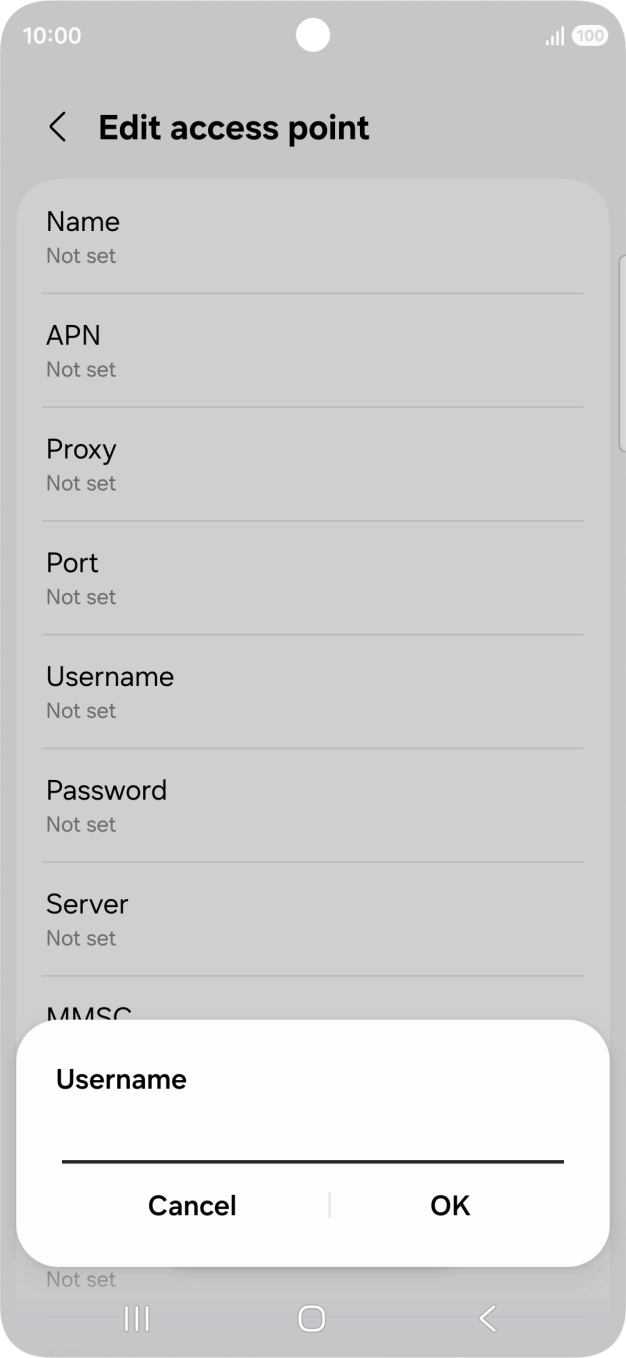Tap the Back navigation icon
626x1358 pixels.
[487, 1318]
